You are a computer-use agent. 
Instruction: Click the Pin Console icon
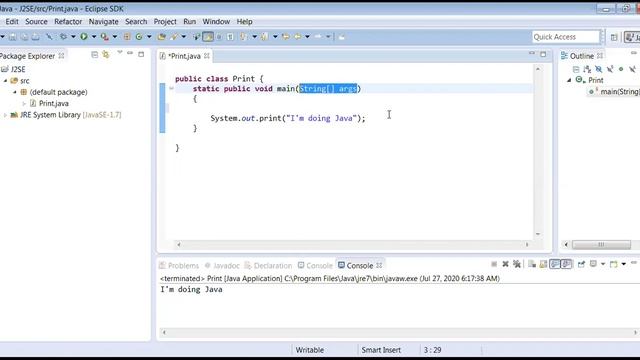pos(581,264)
